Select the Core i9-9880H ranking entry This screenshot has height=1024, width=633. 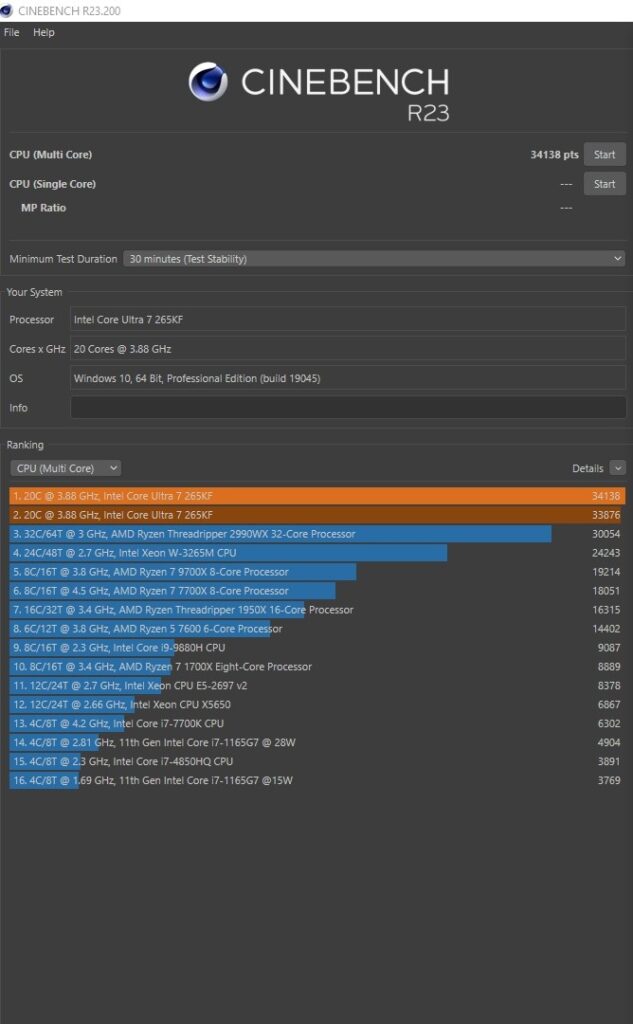pos(317,647)
